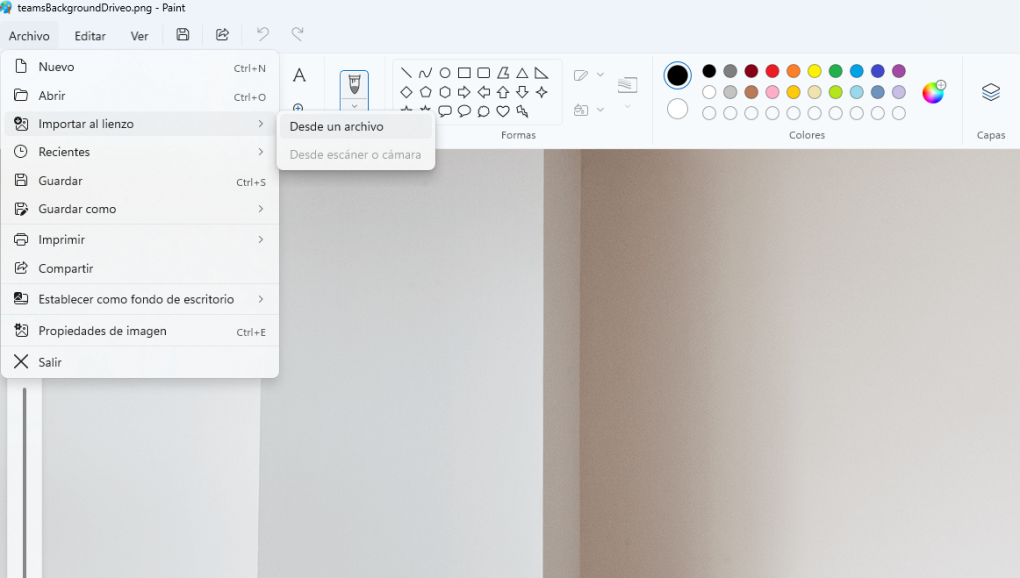This screenshot has height=578, width=1020.
Task: Open the Edit colors rainbow wheel
Action: 932,93
